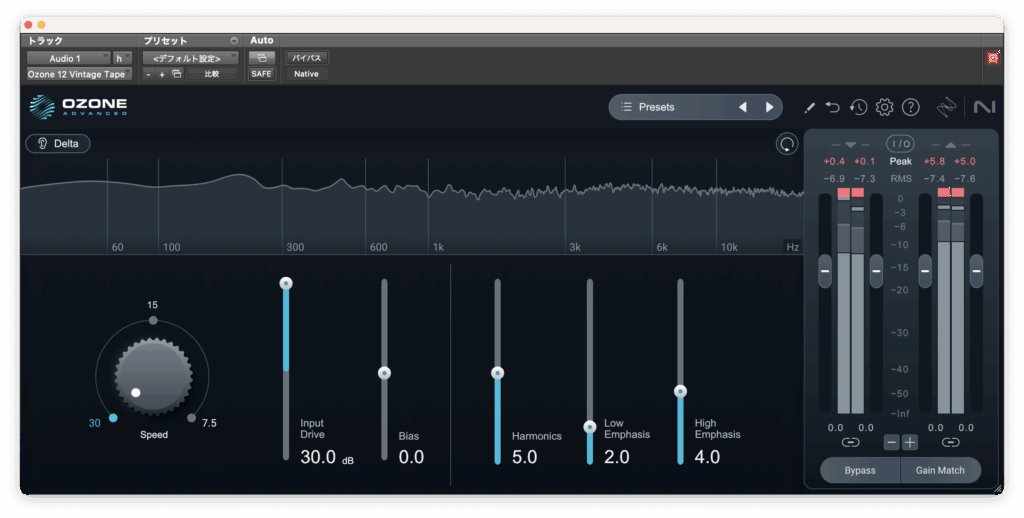1024x518 pixels.
Task: Enable Gain Match
Action: [x=938, y=470]
